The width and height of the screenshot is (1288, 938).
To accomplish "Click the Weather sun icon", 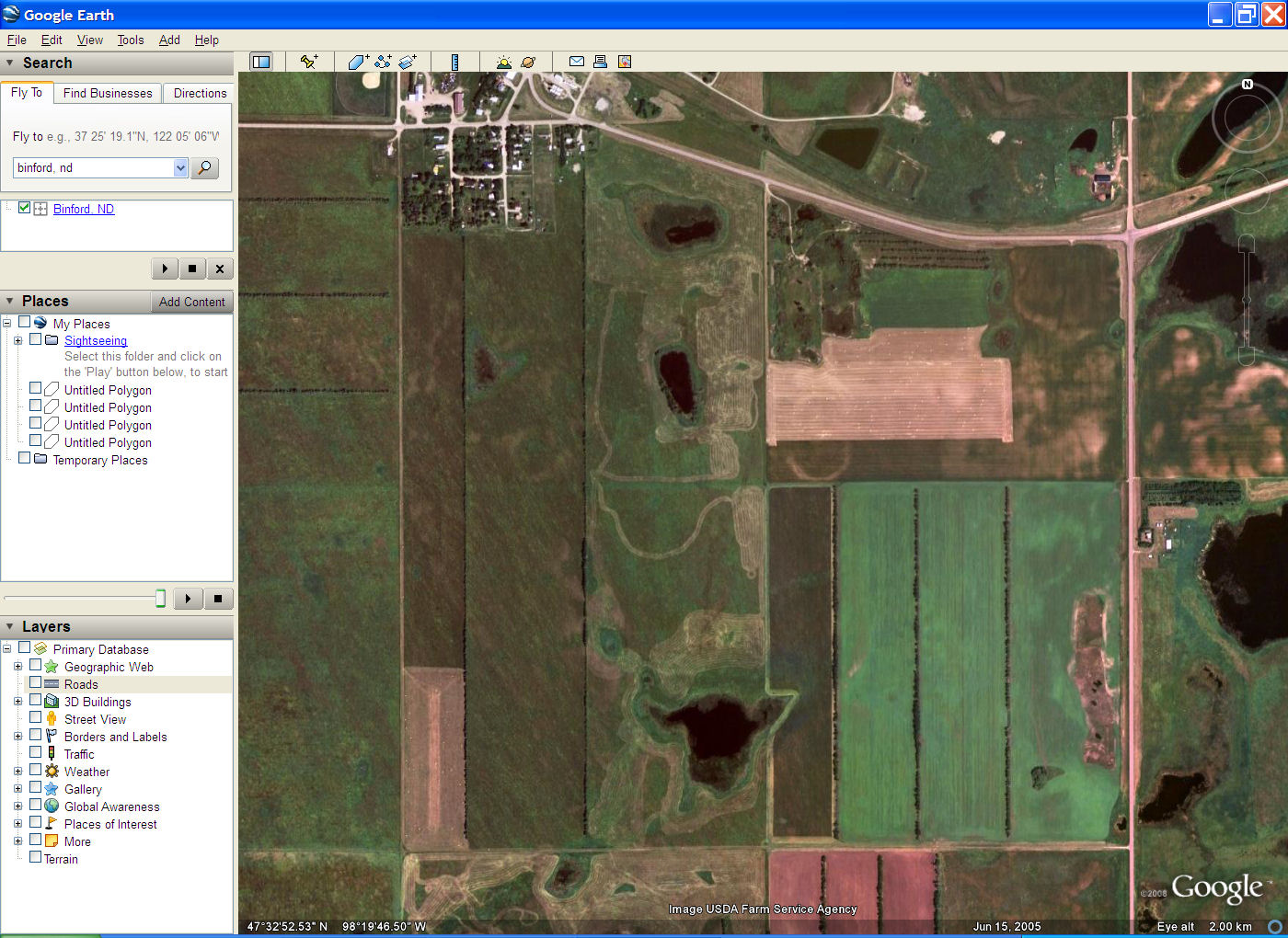I will [52, 772].
